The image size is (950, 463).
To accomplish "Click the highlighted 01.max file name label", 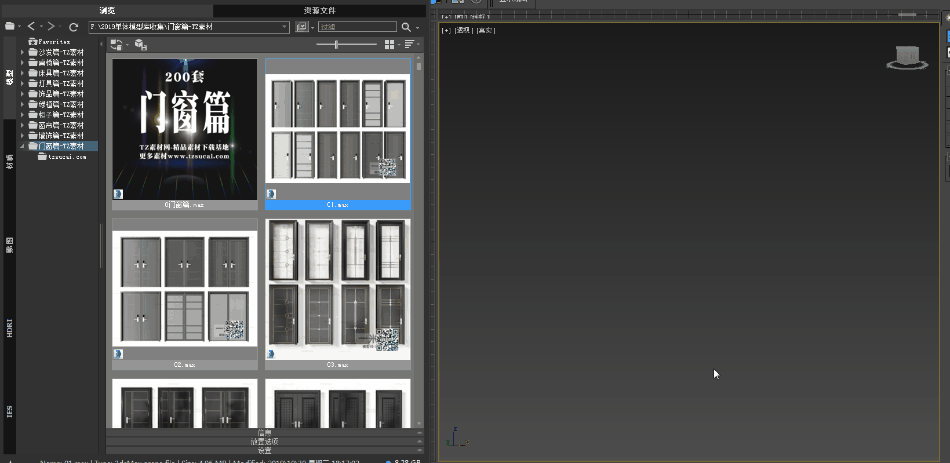I will [337, 205].
